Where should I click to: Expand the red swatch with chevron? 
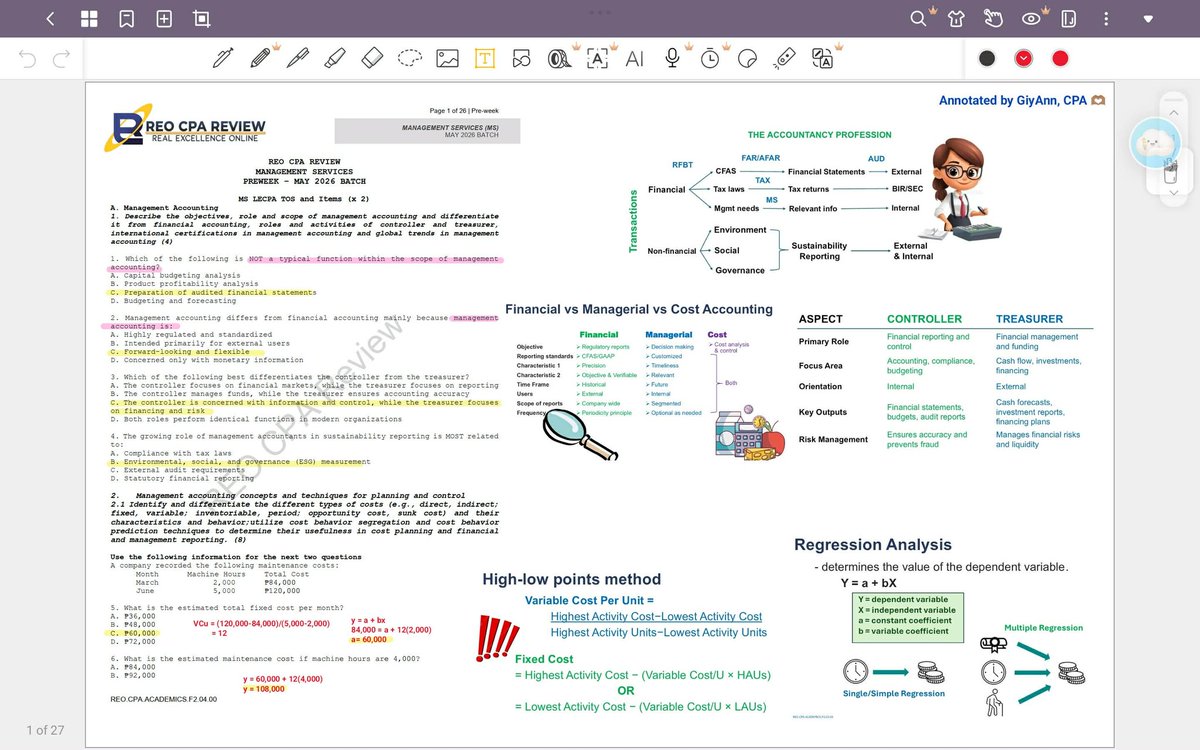click(1023, 58)
